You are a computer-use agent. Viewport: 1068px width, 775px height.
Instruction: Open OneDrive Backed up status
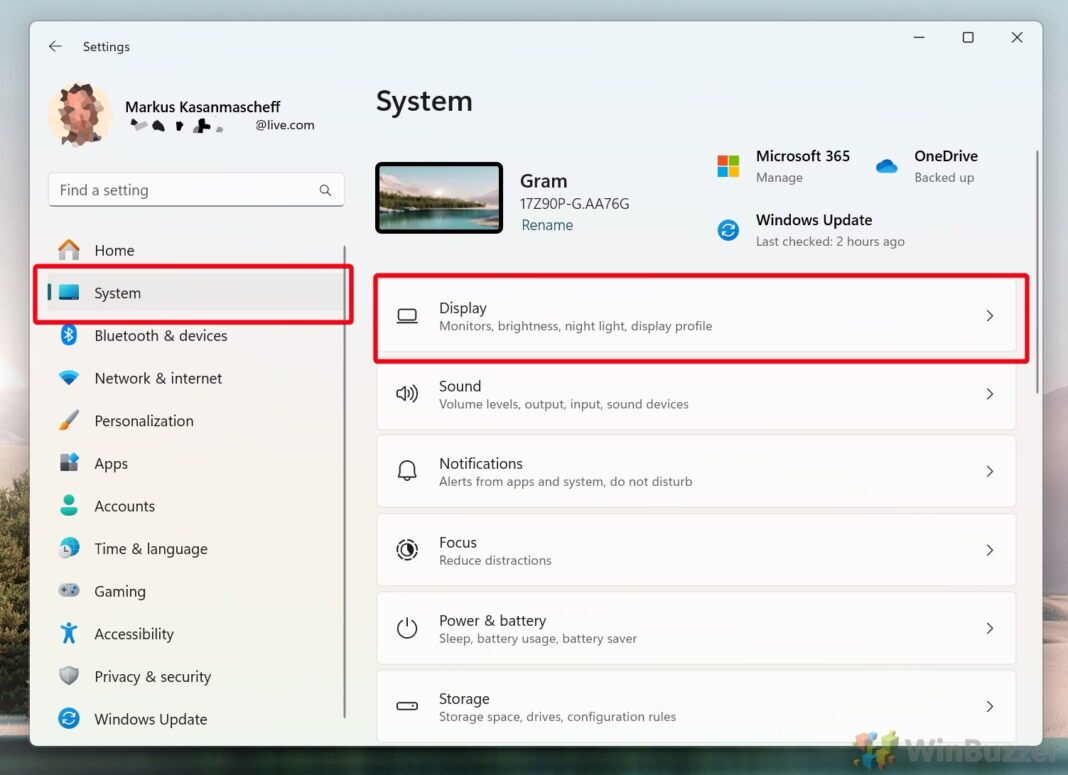pyautogui.click(x=944, y=177)
